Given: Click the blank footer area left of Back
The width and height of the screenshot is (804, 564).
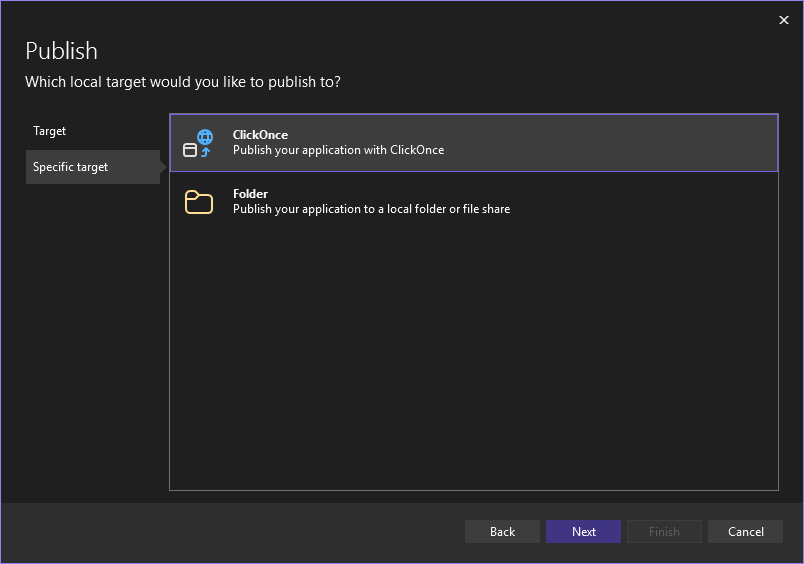Looking at the screenshot, I should click(x=230, y=532).
